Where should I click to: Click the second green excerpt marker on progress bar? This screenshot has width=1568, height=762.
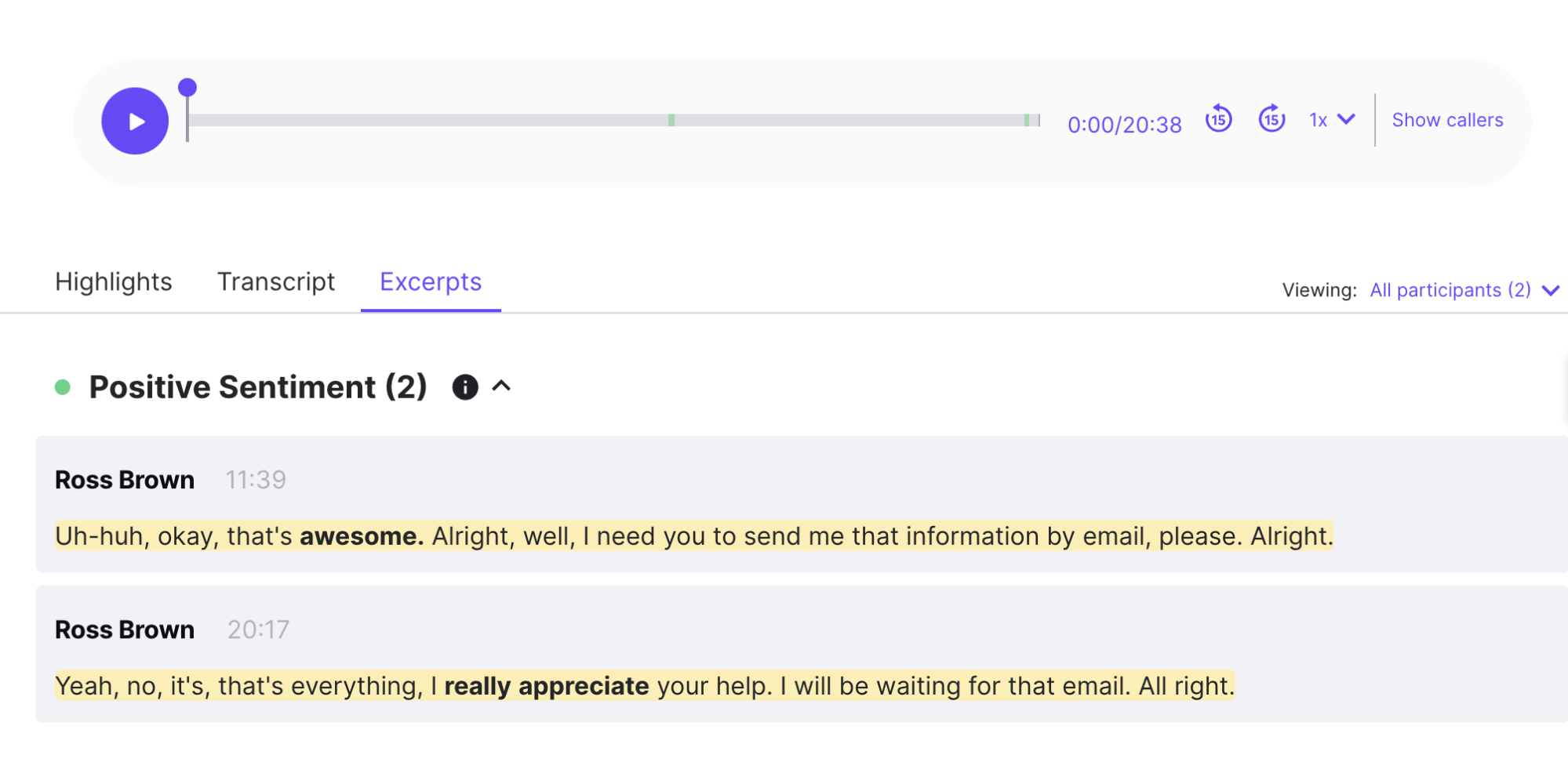tap(1028, 120)
